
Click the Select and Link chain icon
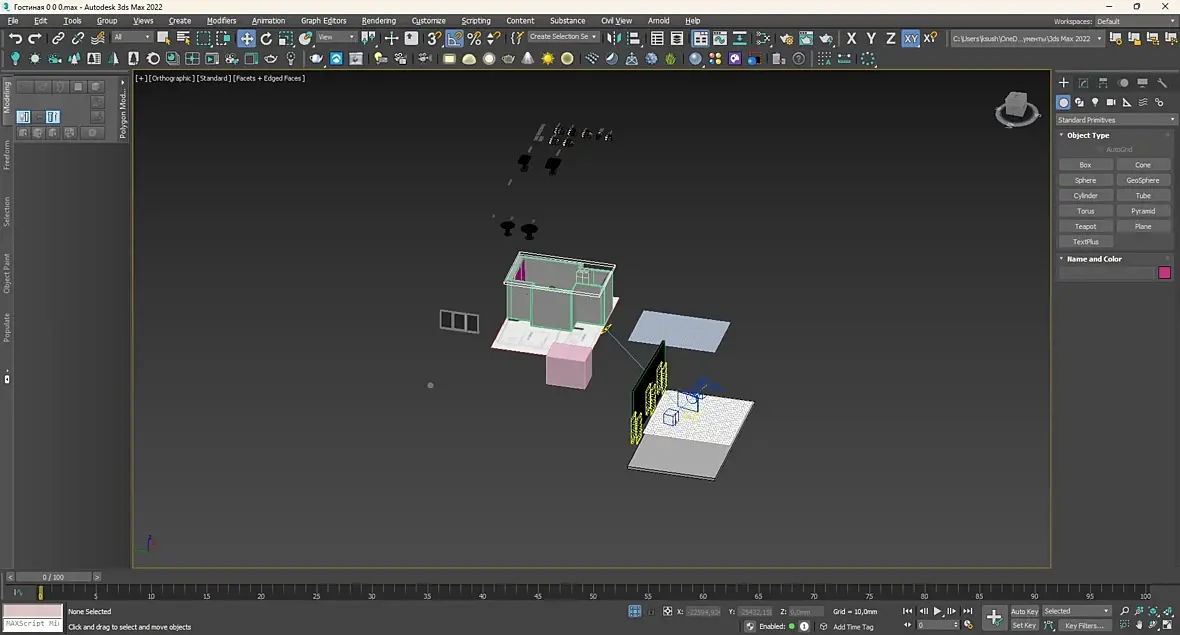58,38
